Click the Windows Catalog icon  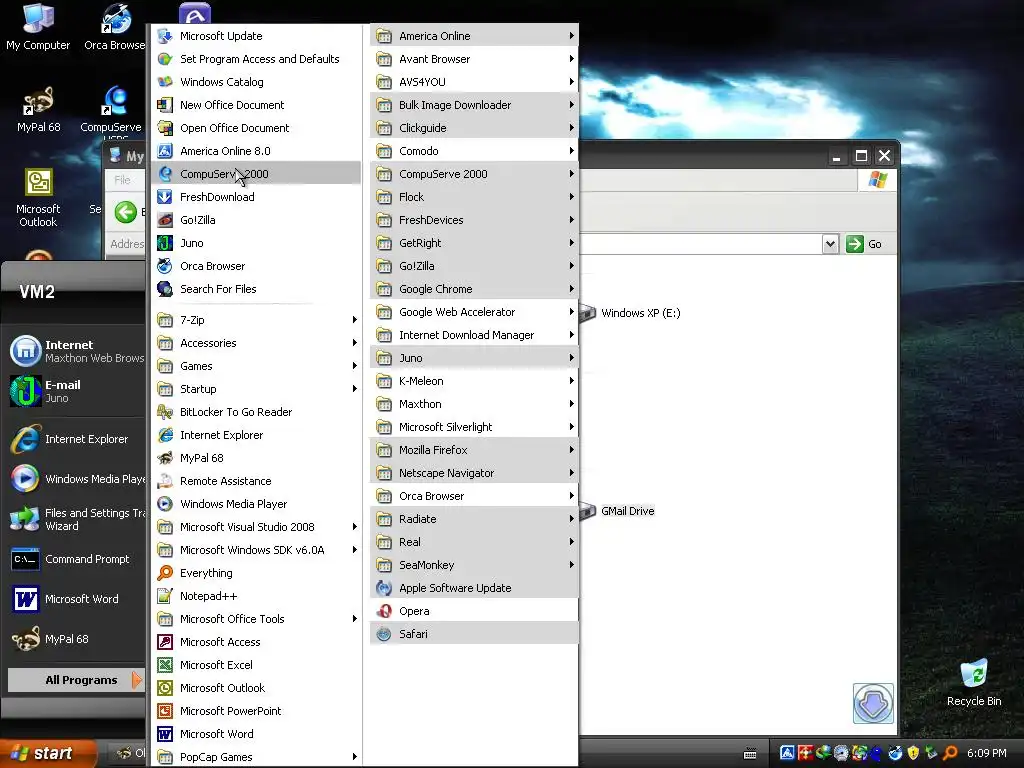point(165,82)
